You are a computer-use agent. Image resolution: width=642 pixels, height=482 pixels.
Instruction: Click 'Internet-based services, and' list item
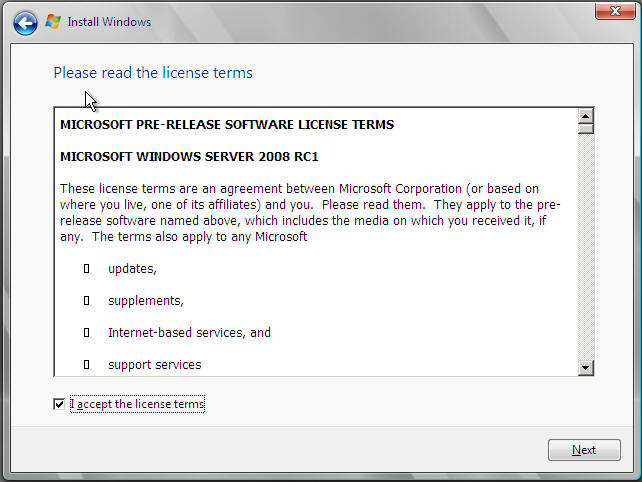(x=189, y=333)
